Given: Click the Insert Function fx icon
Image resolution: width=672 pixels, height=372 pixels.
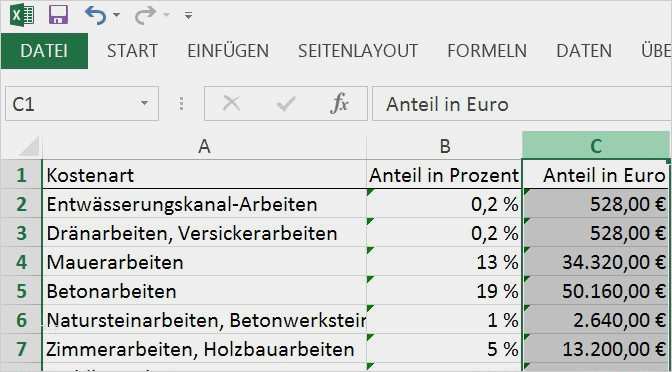Looking at the screenshot, I should 339,103.
